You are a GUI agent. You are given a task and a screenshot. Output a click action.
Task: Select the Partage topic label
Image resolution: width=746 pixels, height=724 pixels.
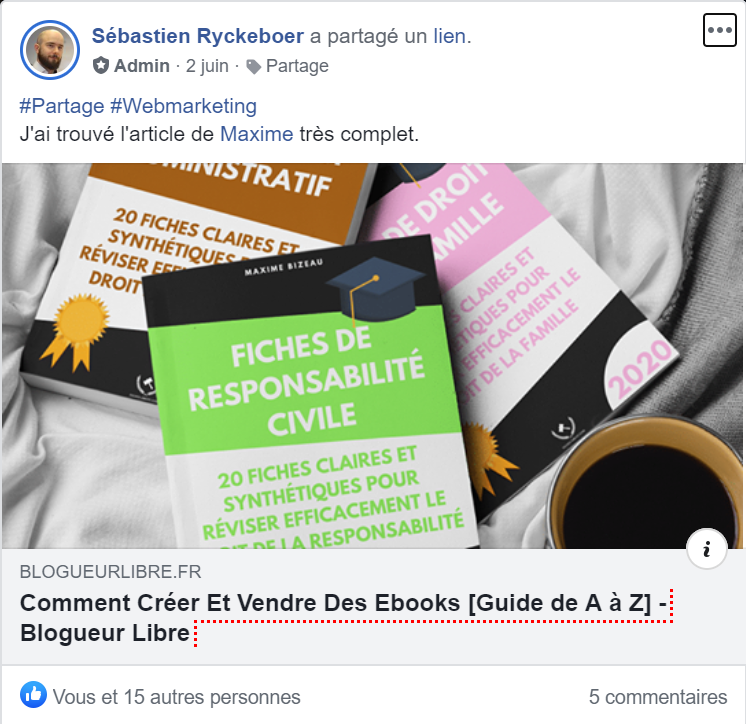[x=297, y=66]
